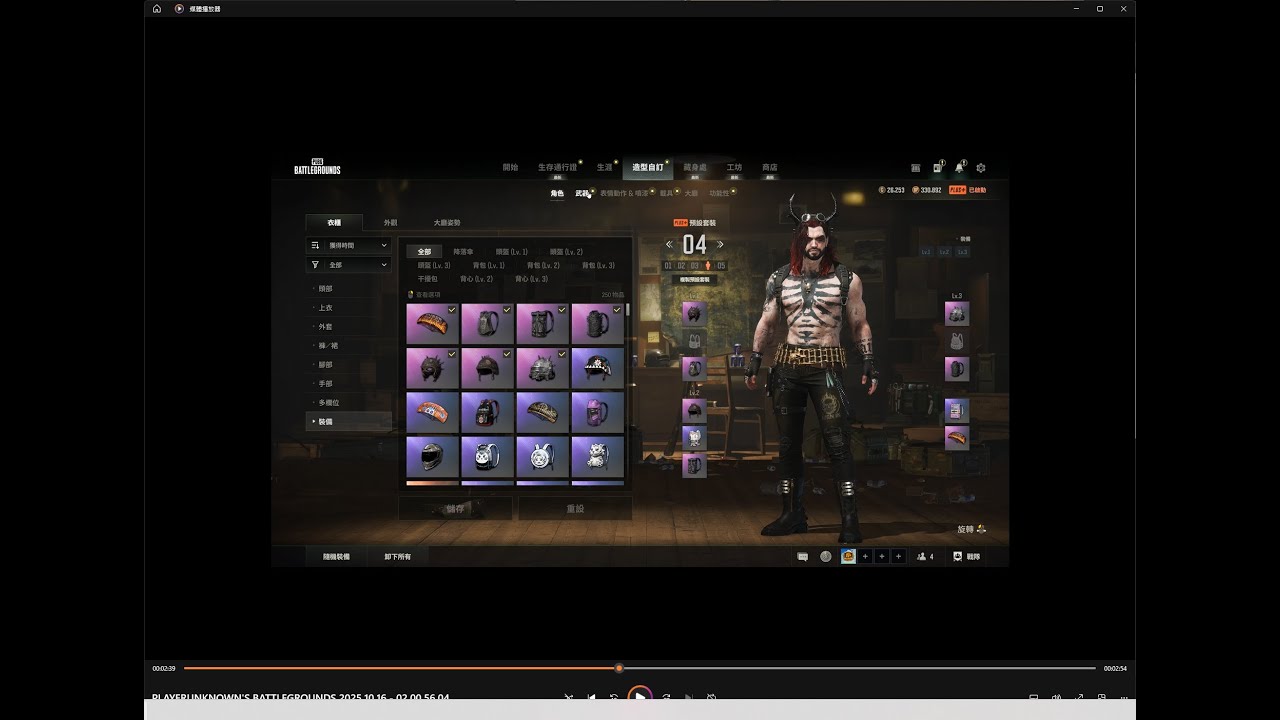1280x720 pixels.
Task: Click the 儲存 save button
Action: pos(455,508)
